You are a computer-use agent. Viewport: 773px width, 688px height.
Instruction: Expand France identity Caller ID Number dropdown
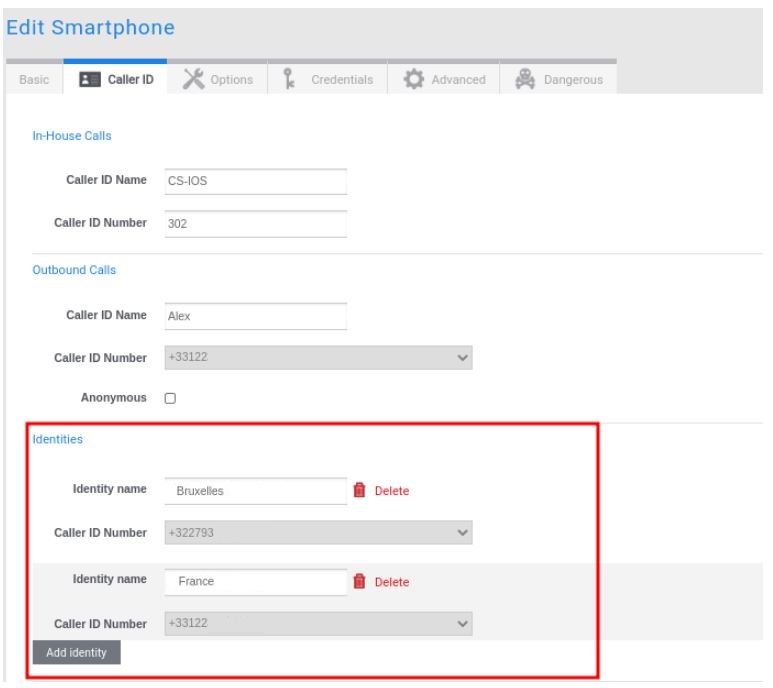point(316,624)
